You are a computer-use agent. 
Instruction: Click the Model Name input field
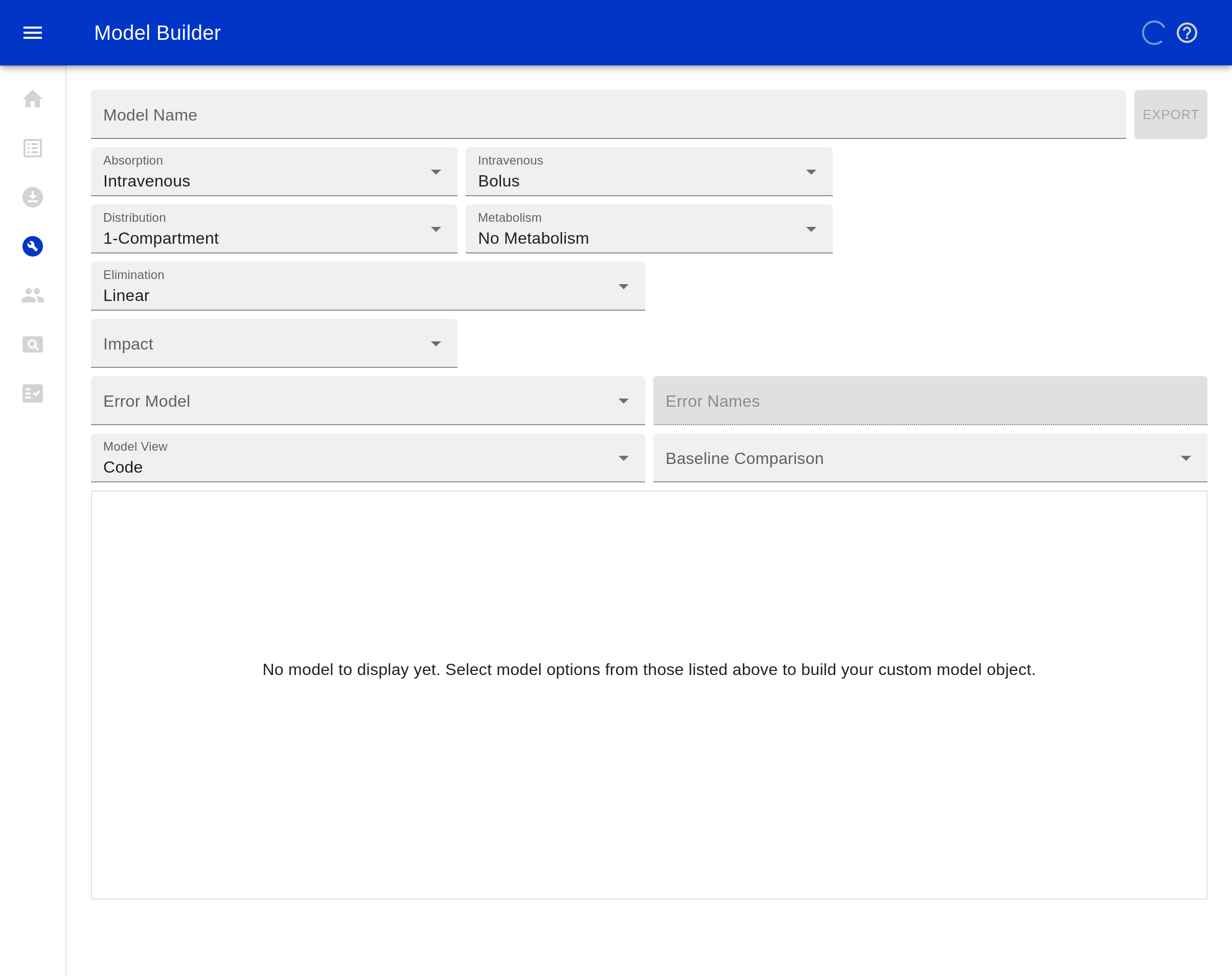(608, 115)
